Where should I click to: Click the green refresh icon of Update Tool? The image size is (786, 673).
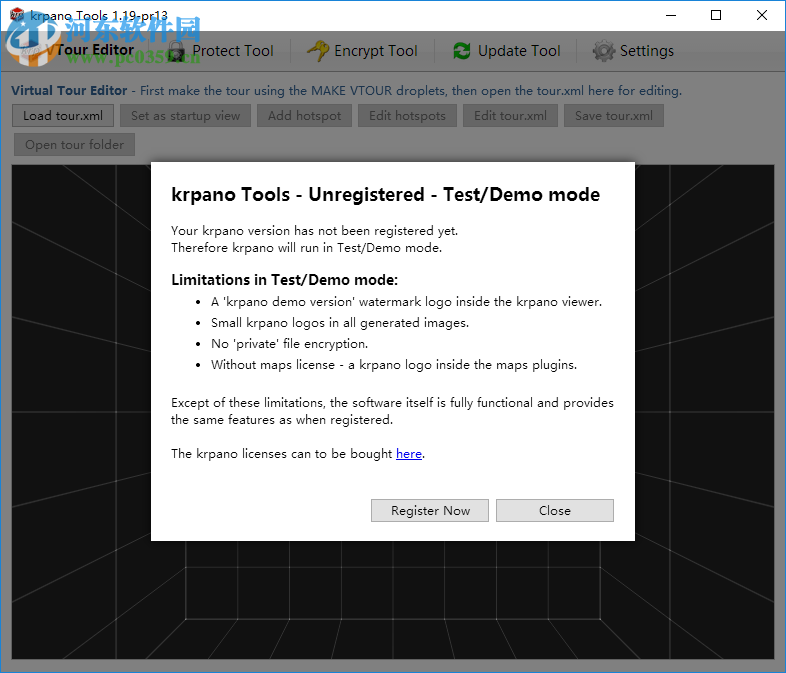[462, 51]
